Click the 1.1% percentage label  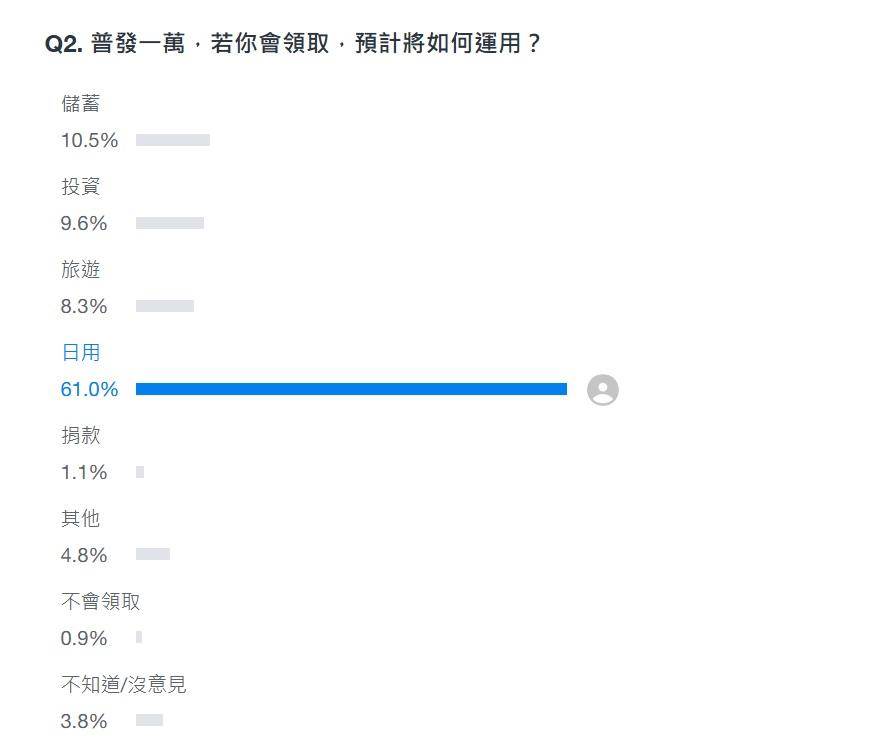point(84,472)
